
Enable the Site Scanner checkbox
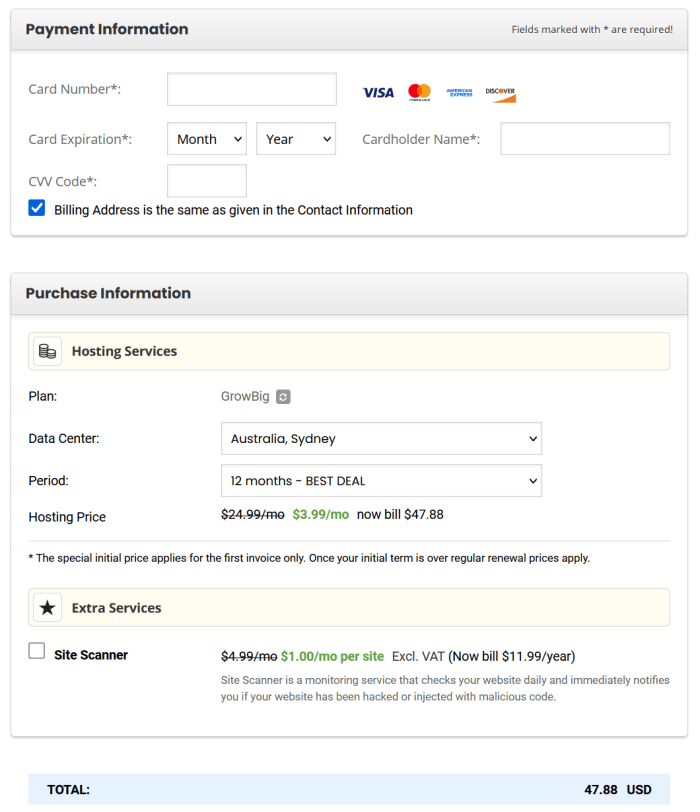[x=37, y=651]
